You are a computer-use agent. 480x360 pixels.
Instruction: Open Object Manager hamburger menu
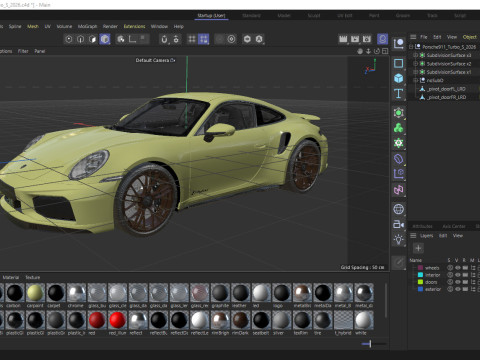pos(413,37)
